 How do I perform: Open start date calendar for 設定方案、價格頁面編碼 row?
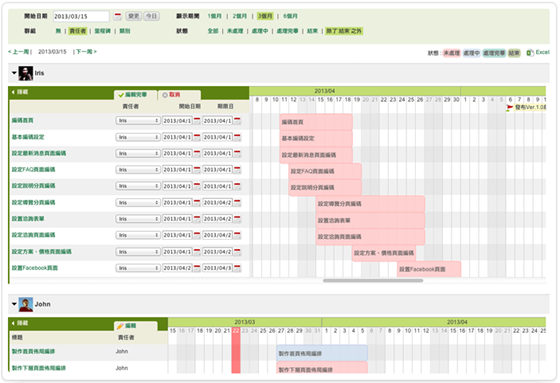[x=197, y=252]
